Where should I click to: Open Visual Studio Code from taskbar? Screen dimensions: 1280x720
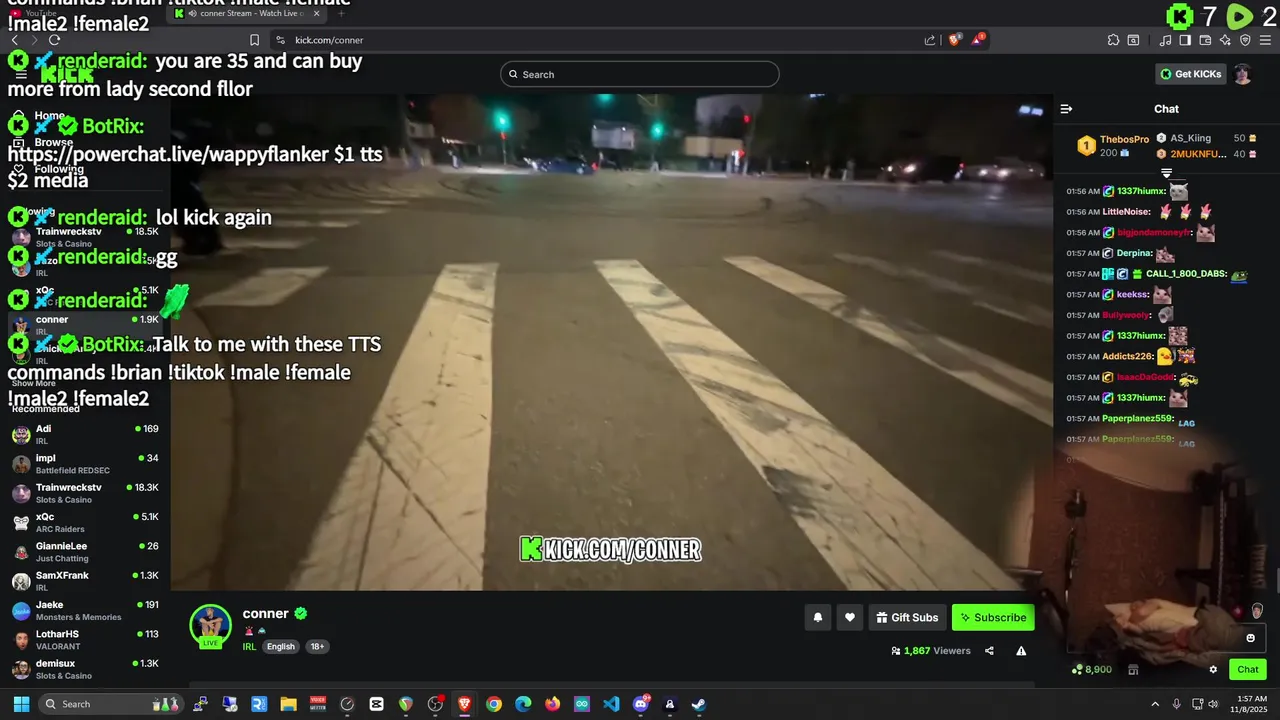[x=611, y=704]
